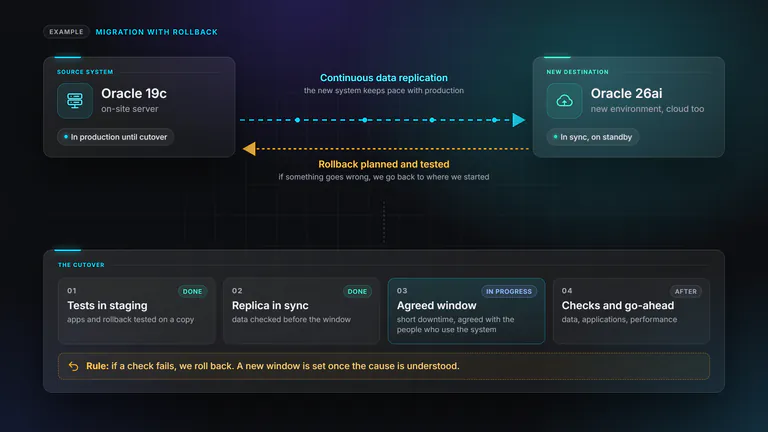The image size is (768, 432).
Task: Click 'data checked before the window' text
Action: [x=291, y=319]
